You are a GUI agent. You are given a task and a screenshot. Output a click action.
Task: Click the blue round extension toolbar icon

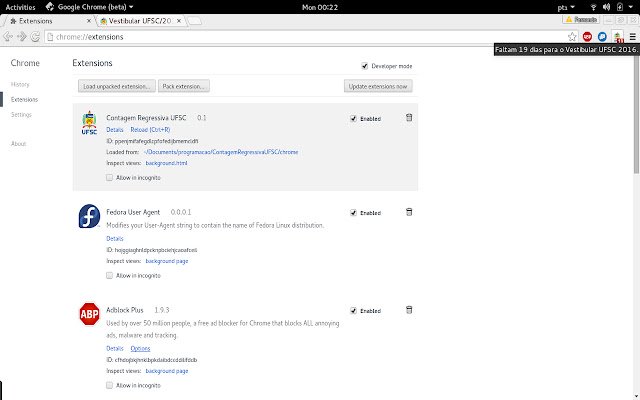click(602, 37)
